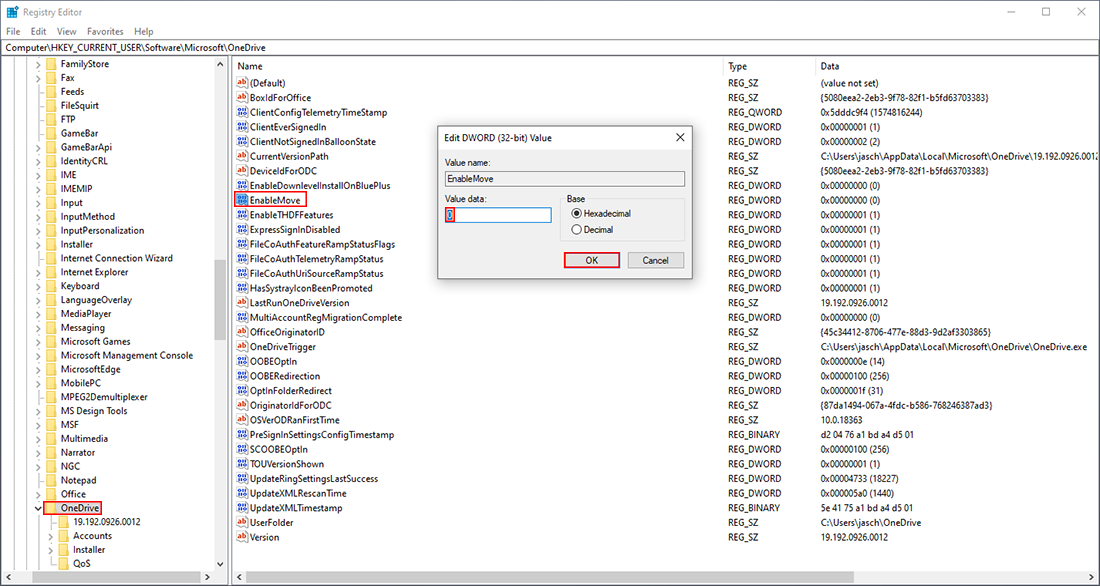Select the 19.192.0926.0012 subkey
Viewport: 1100px width, 586px height.
pyautogui.click(x=107, y=522)
